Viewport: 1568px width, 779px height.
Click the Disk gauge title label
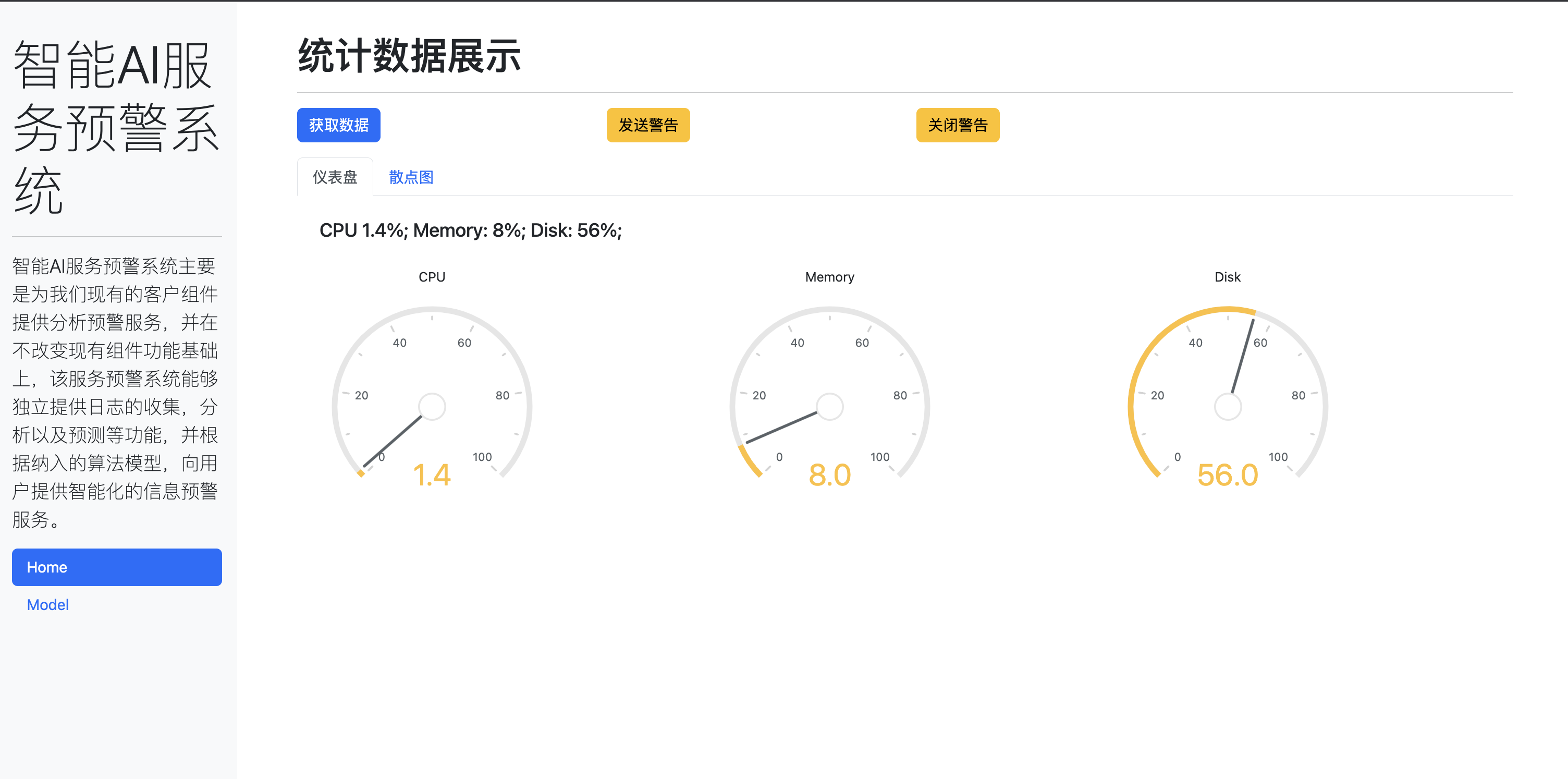(1227, 277)
